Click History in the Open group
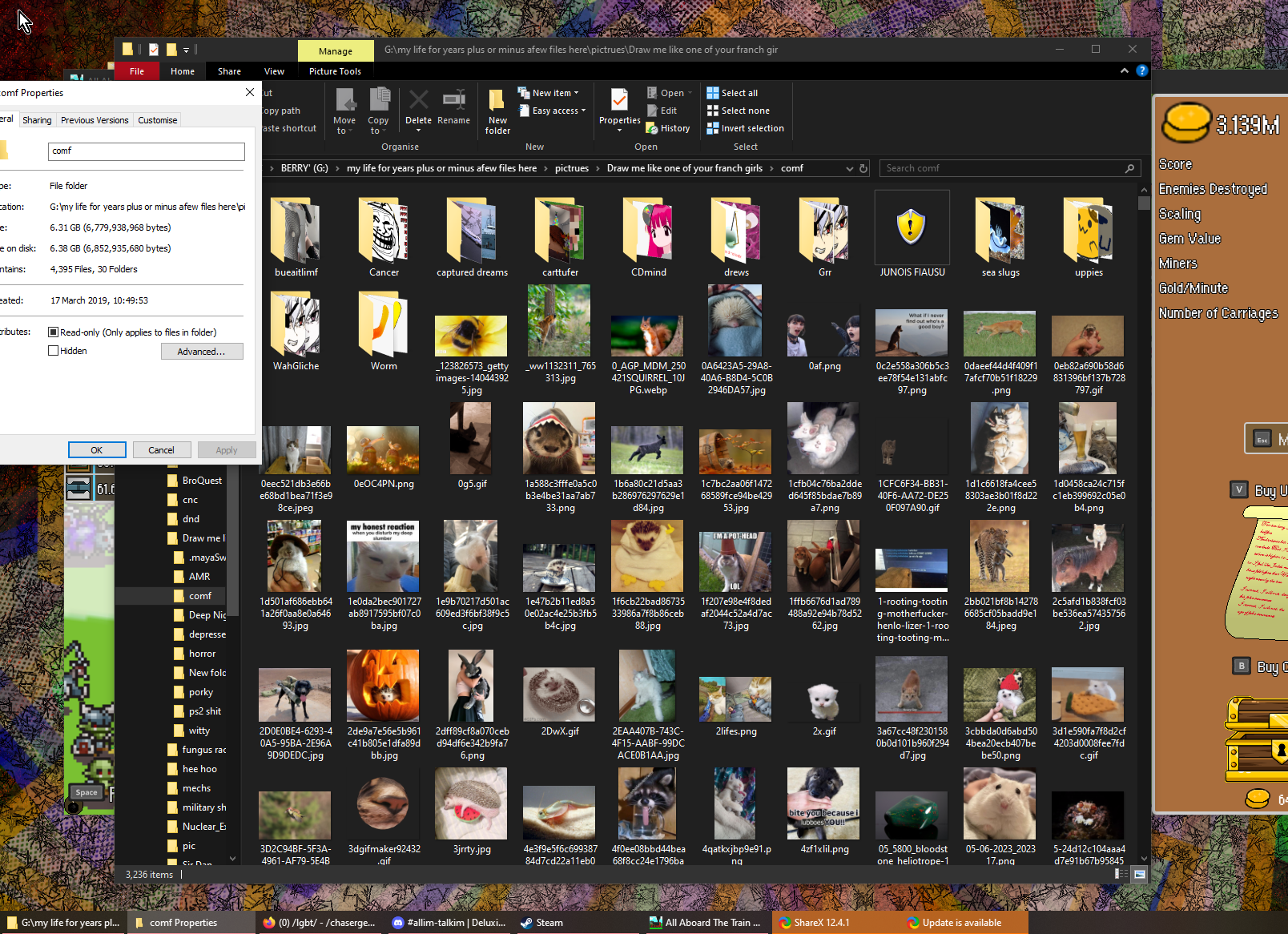The width and height of the screenshot is (1288, 934). 668,128
